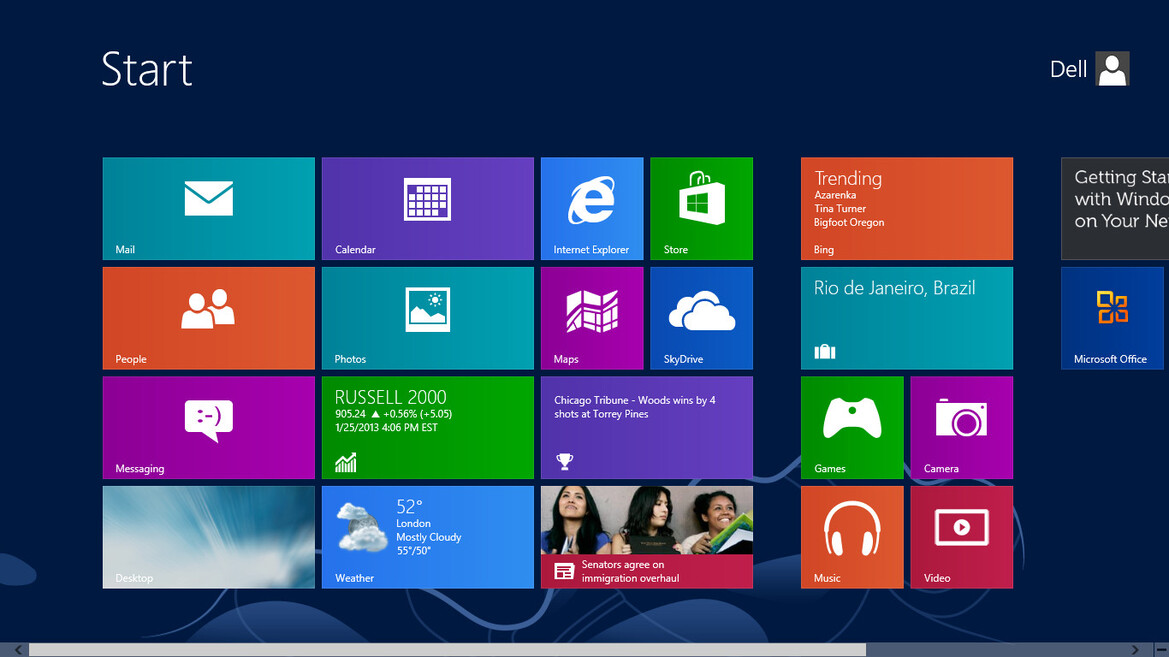Image resolution: width=1169 pixels, height=657 pixels.
Task: Click the horizontal scrollbar thumb
Action: click(x=447, y=650)
